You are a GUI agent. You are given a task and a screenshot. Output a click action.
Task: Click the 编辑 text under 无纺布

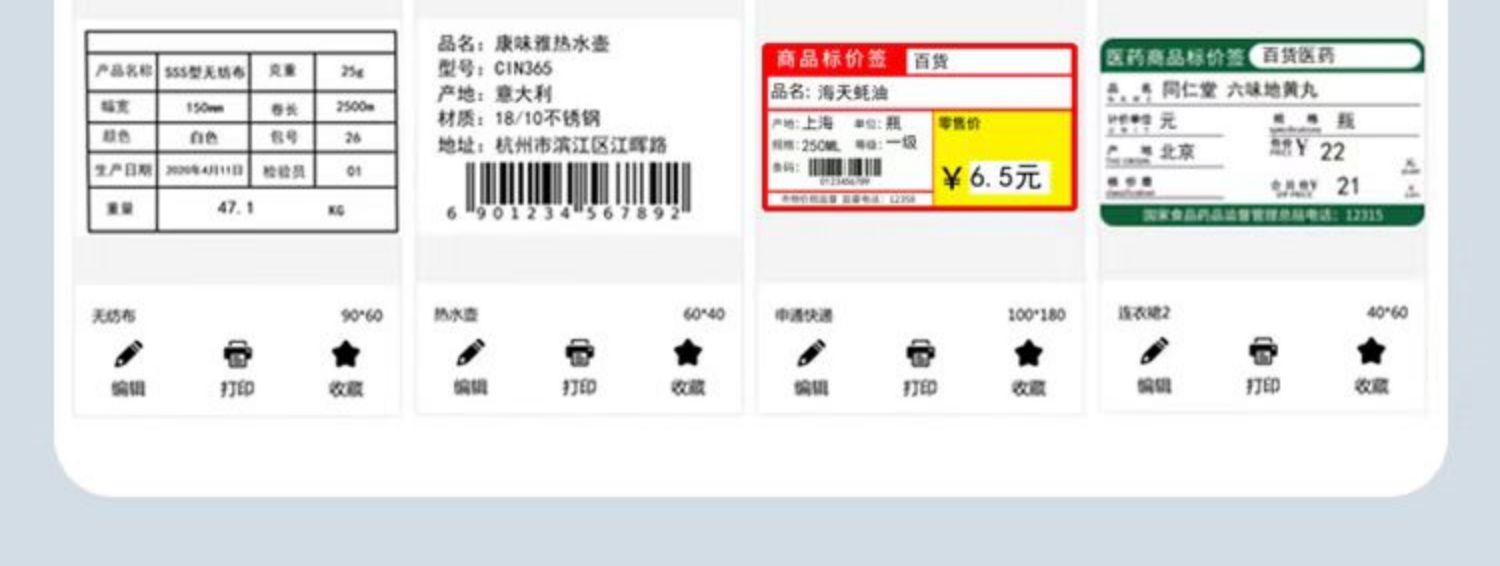[128, 389]
